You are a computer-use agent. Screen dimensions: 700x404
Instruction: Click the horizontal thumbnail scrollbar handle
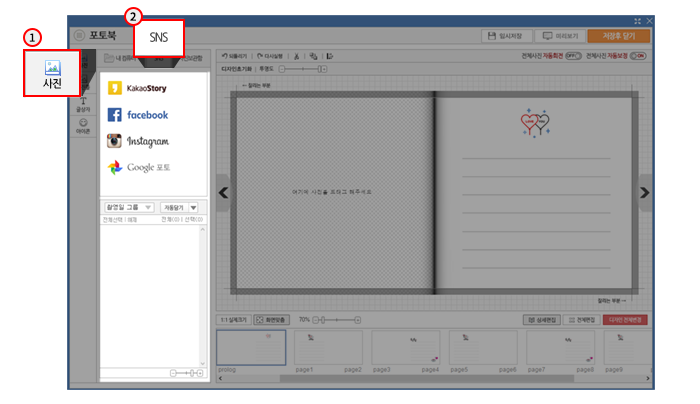pos(427,379)
